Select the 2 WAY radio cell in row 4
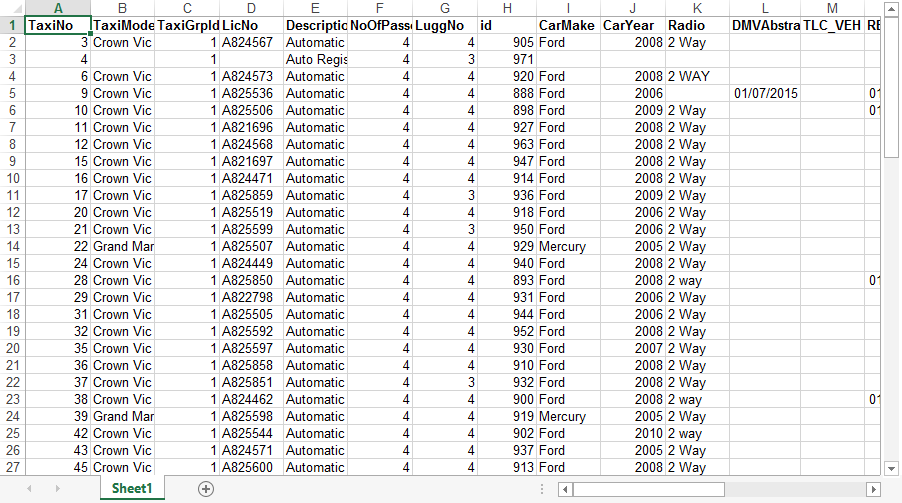 tap(697, 76)
